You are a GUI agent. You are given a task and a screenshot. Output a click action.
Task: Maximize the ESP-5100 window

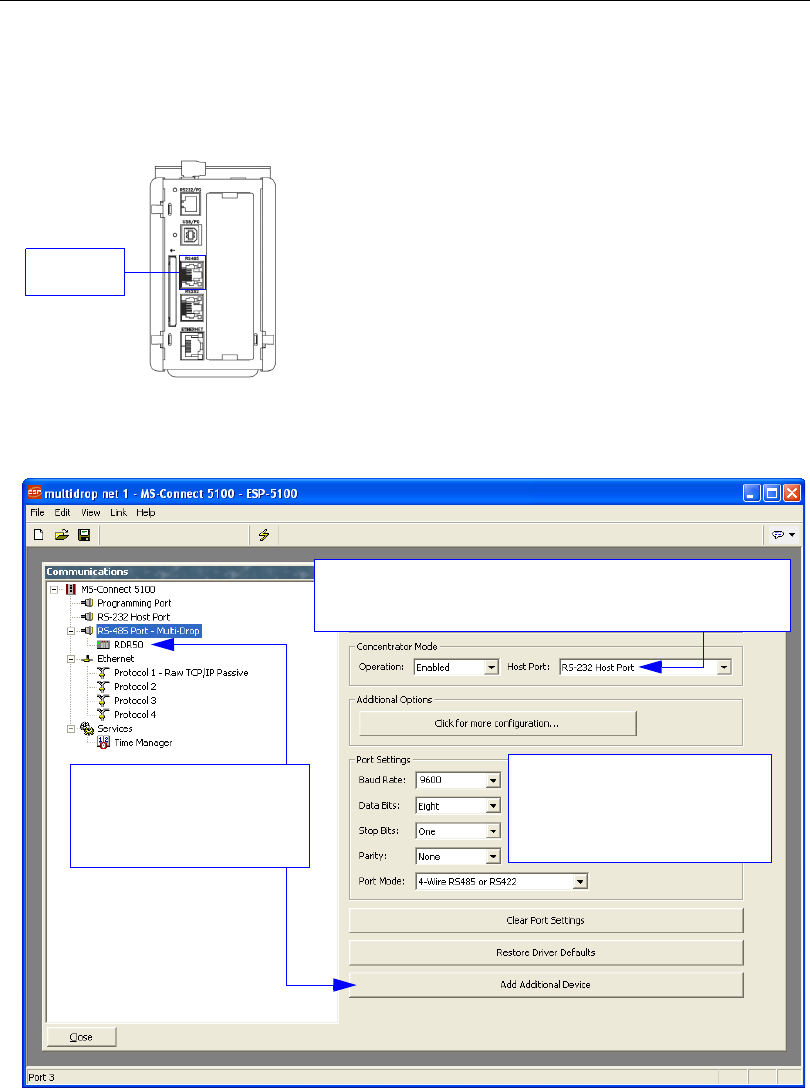pyautogui.click(x=771, y=493)
